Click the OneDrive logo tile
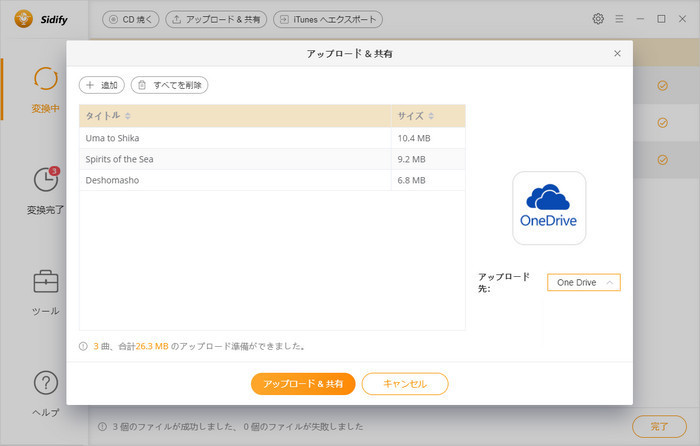The width and height of the screenshot is (700, 446). tap(549, 208)
